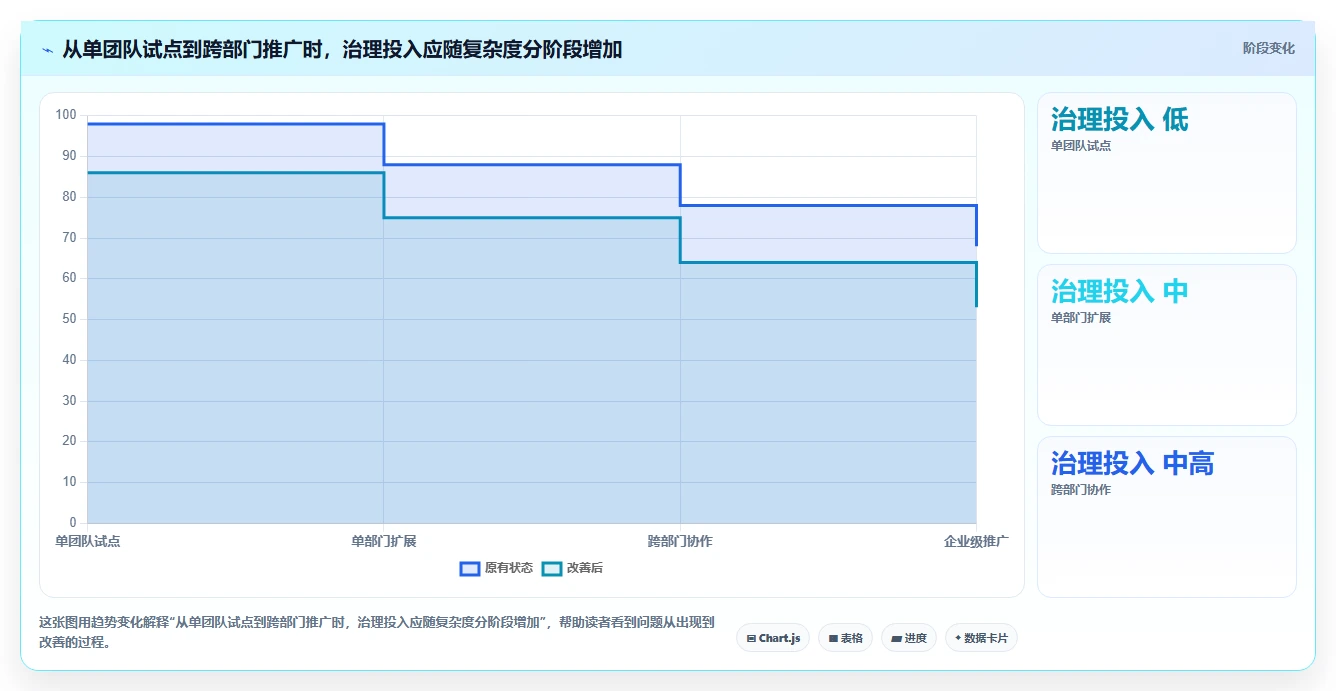Click the 原有状态 blue legend swatch

pyautogui.click(x=470, y=568)
